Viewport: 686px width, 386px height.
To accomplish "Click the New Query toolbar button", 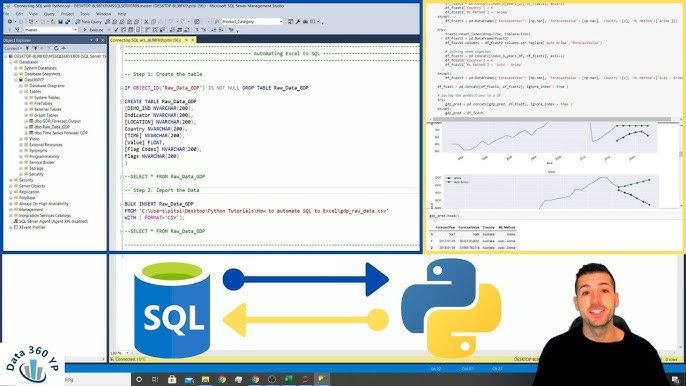I will pos(88,21).
